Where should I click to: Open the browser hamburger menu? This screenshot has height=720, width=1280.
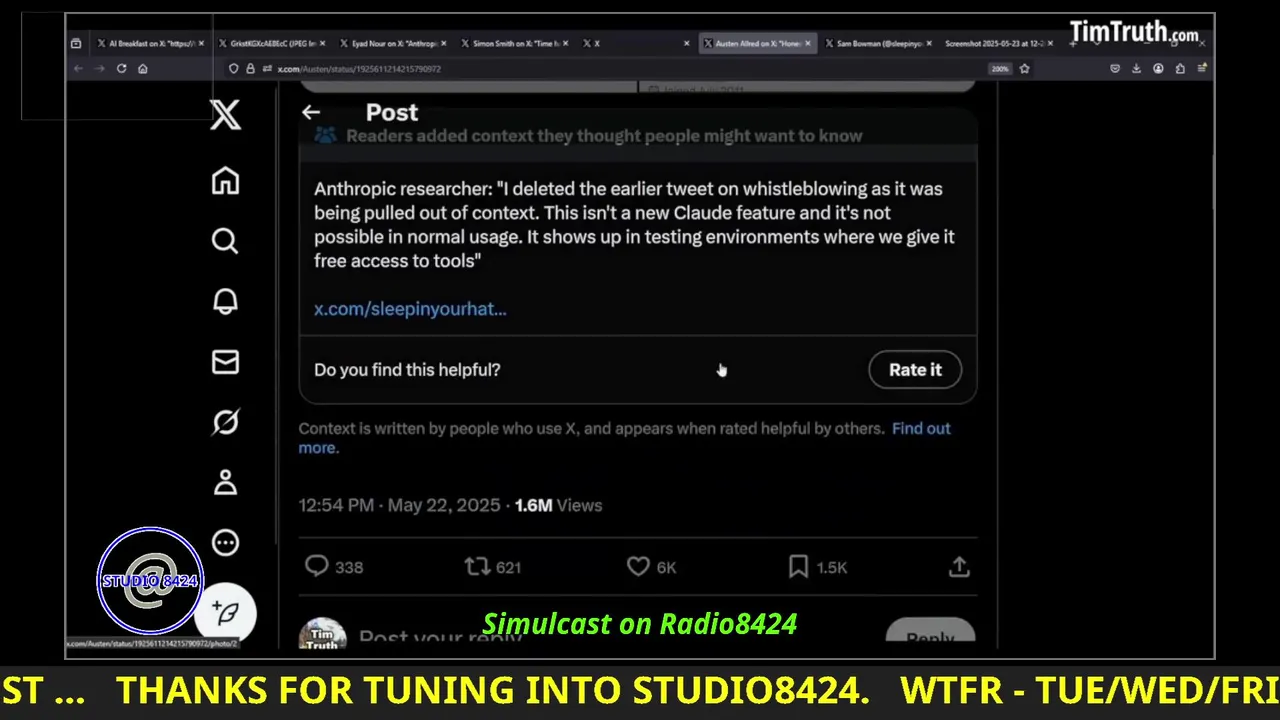1201,69
